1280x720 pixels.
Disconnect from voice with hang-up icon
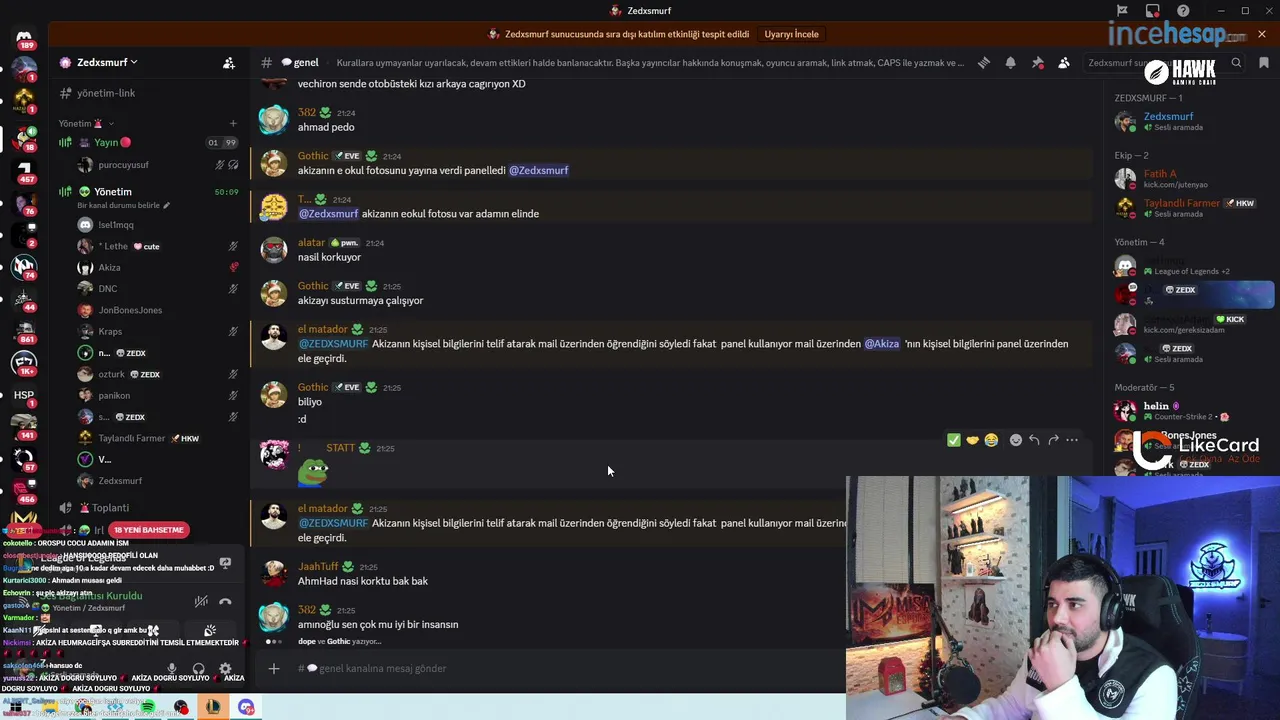(x=225, y=601)
